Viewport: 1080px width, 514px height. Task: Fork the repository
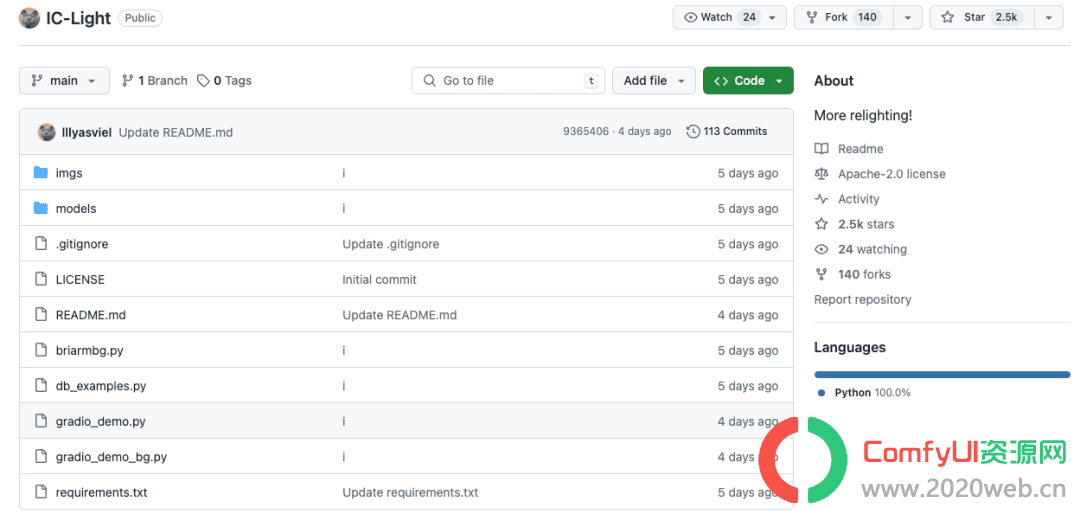(844, 17)
